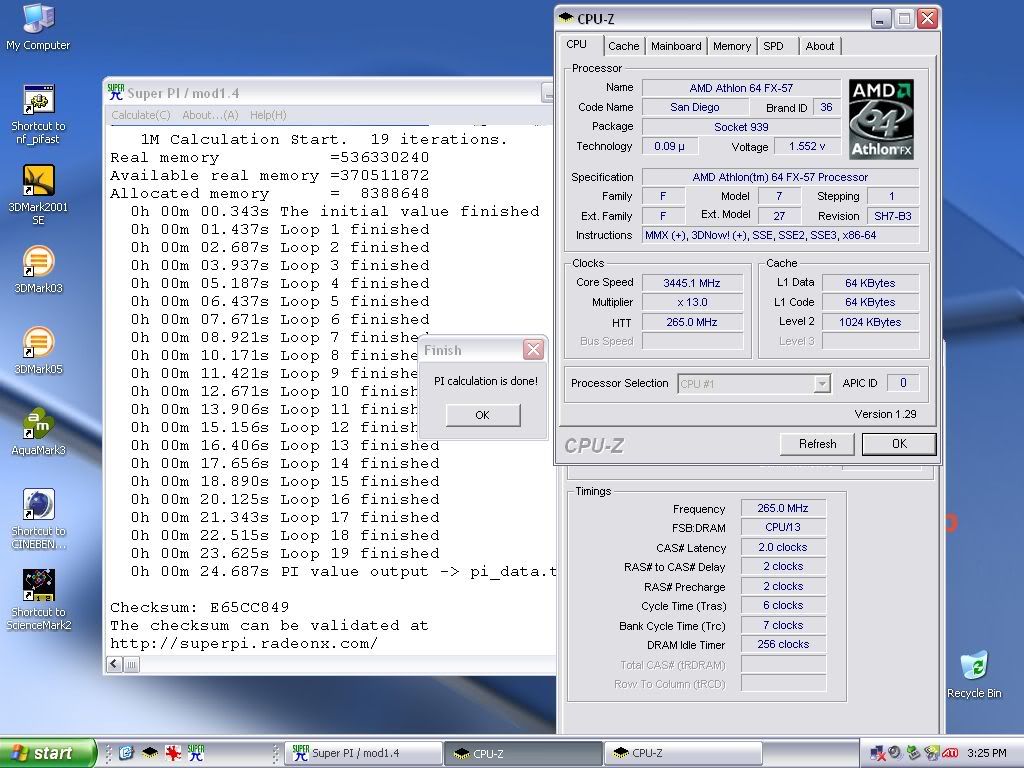Image resolution: width=1024 pixels, height=768 pixels.
Task: Click the AMD Athlon 64 FX logo
Action: pyautogui.click(x=881, y=120)
